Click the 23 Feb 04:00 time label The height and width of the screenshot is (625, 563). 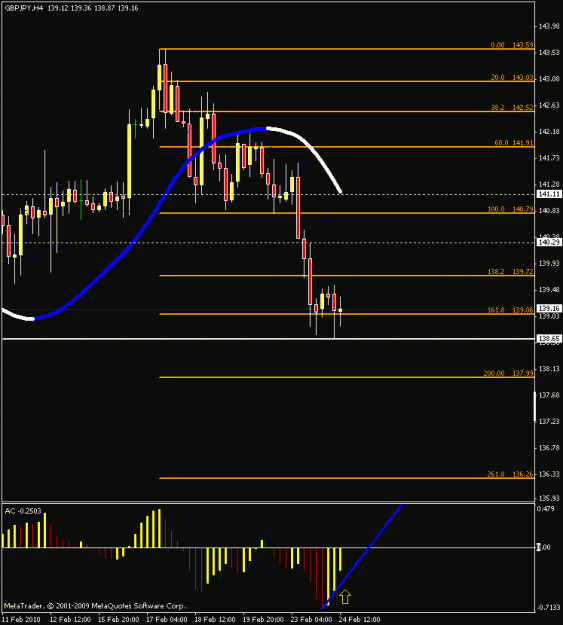pos(311,619)
